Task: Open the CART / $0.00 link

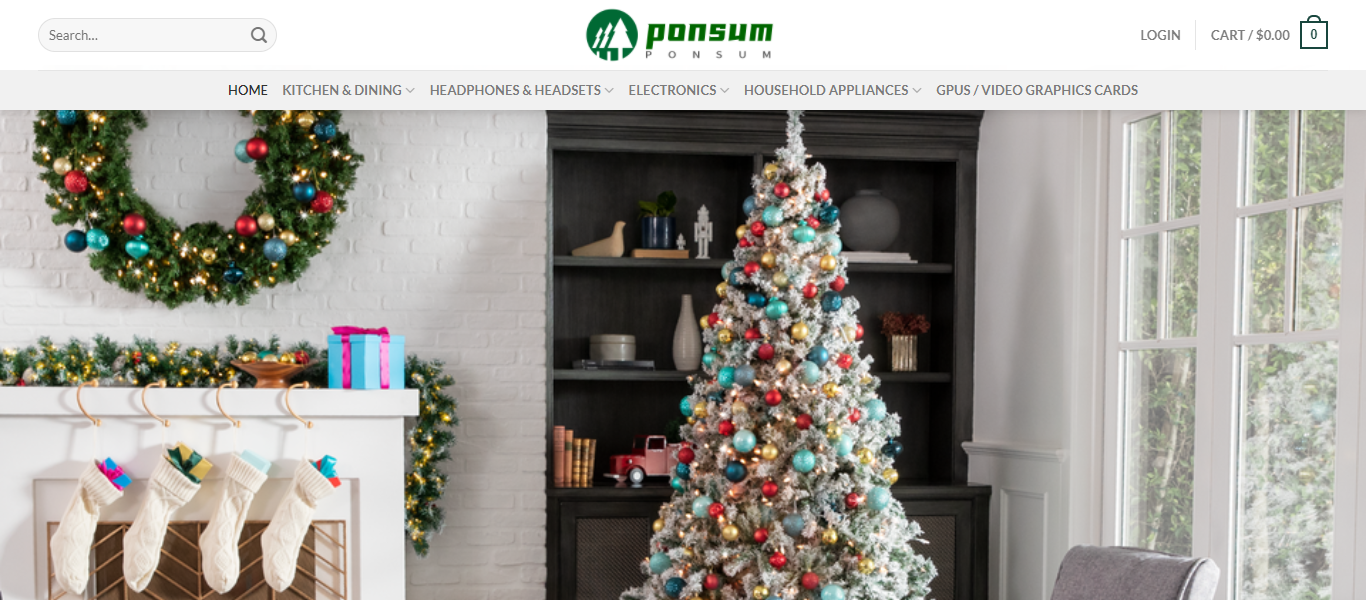Action: tap(1250, 35)
